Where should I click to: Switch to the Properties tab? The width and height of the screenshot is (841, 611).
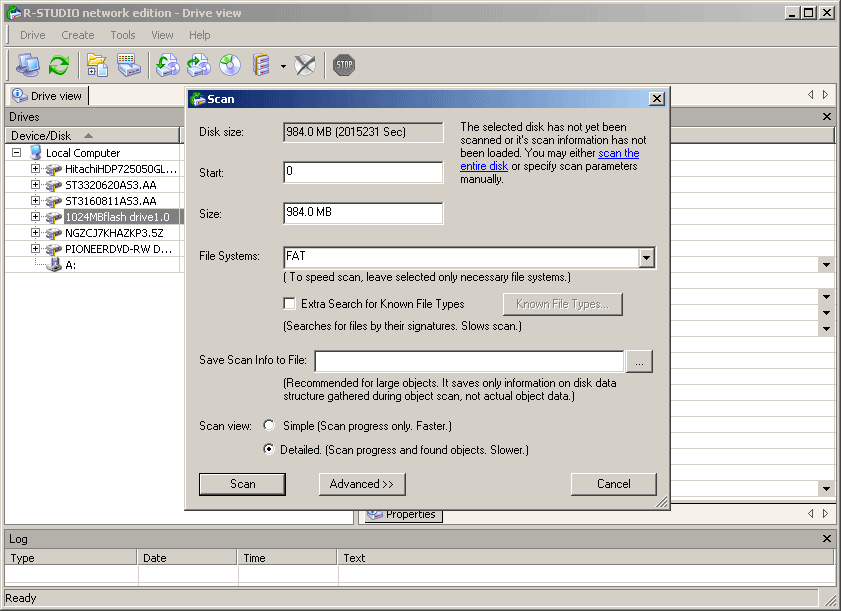[404, 514]
